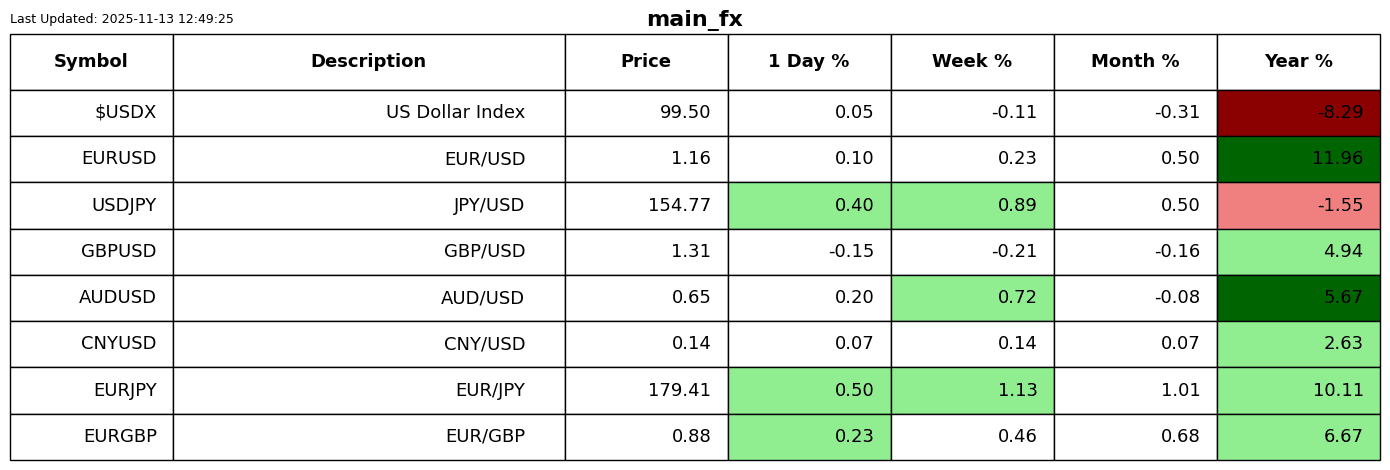
Task: Select the 1 Day % column header
Action: [809, 62]
